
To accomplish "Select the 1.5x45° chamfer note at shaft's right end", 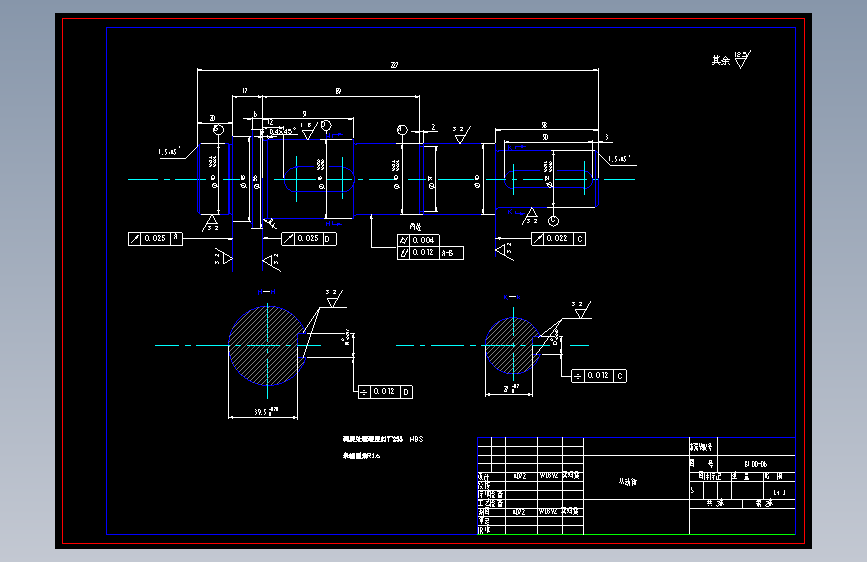I will click(619, 159).
